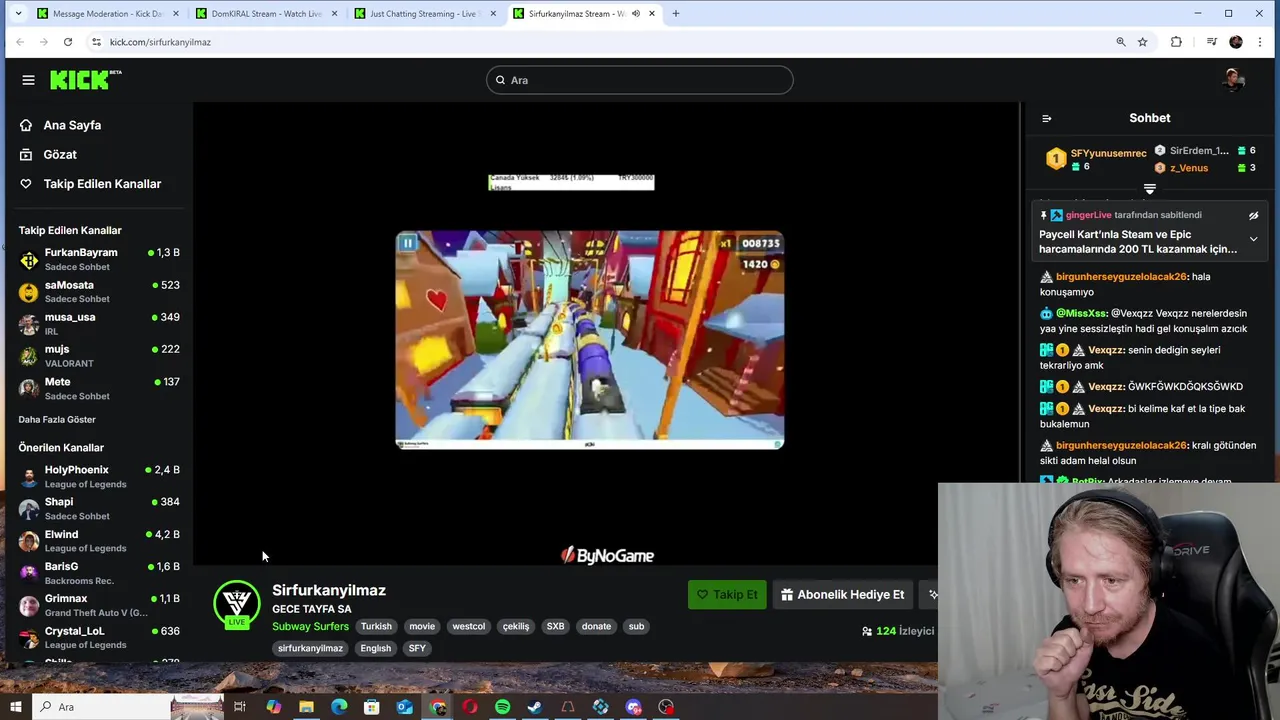Viewport: 1280px width, 720px height.
Task: Follow the channel with Takip Et
Action: pos(727,594)
